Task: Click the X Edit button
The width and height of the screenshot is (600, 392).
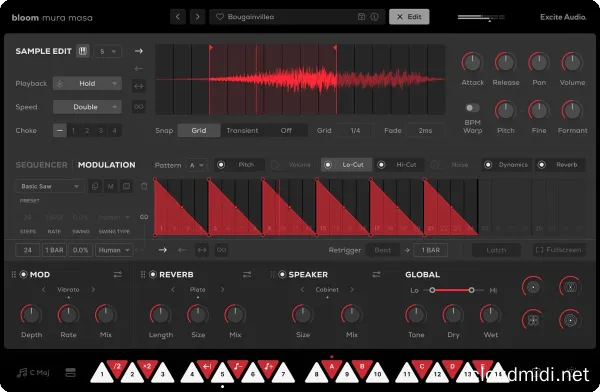Action: [409, 17]
